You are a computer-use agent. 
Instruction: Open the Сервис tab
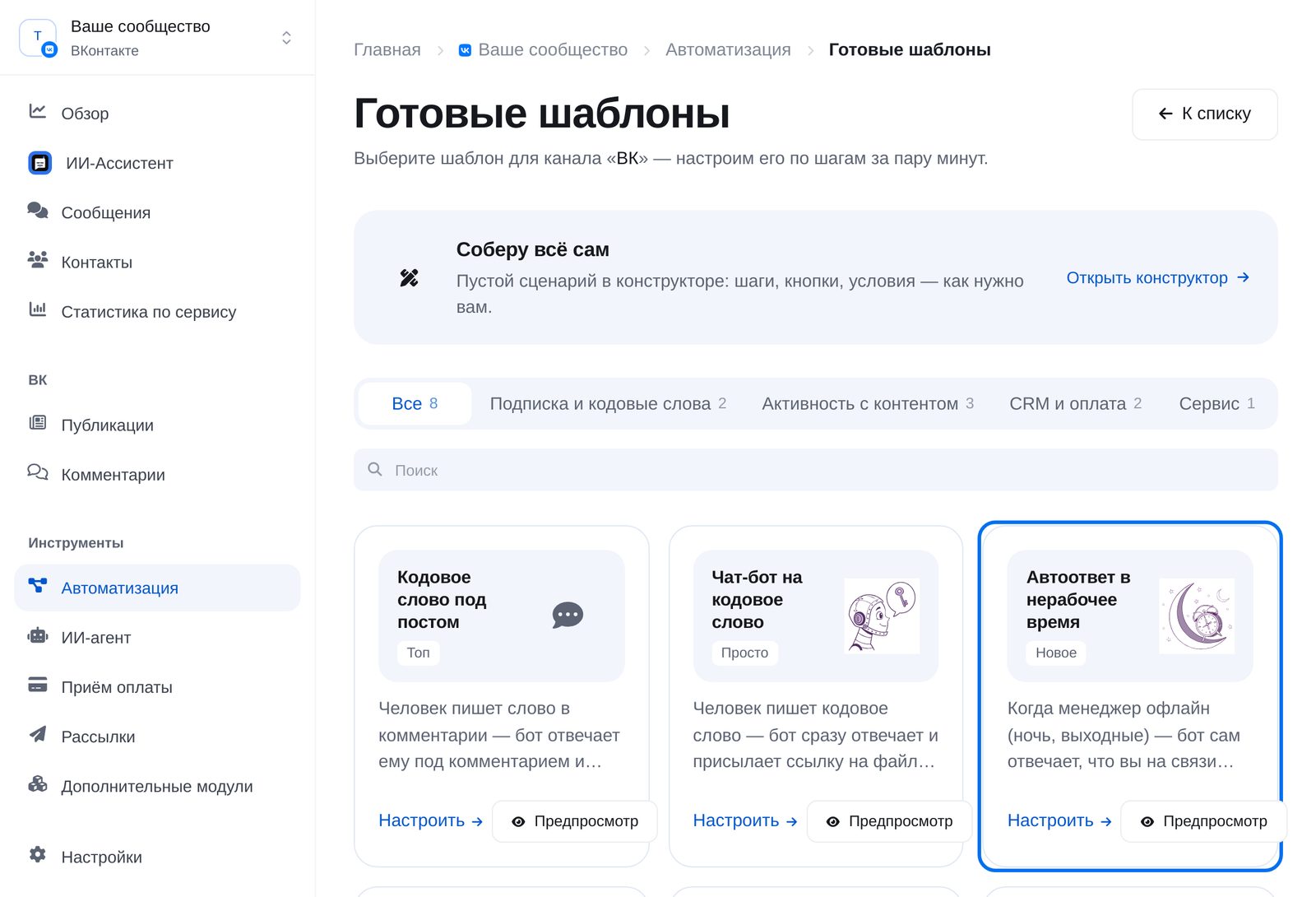tap(1217, 403)
